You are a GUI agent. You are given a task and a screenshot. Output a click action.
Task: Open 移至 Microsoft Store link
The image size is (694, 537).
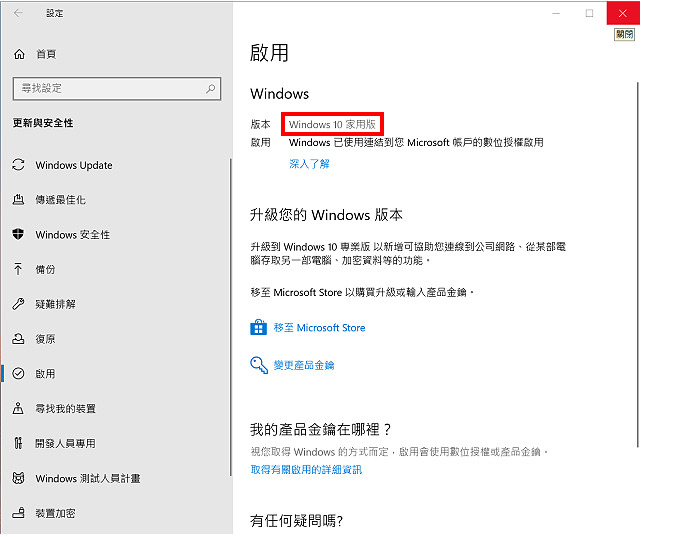coord(319,328)
